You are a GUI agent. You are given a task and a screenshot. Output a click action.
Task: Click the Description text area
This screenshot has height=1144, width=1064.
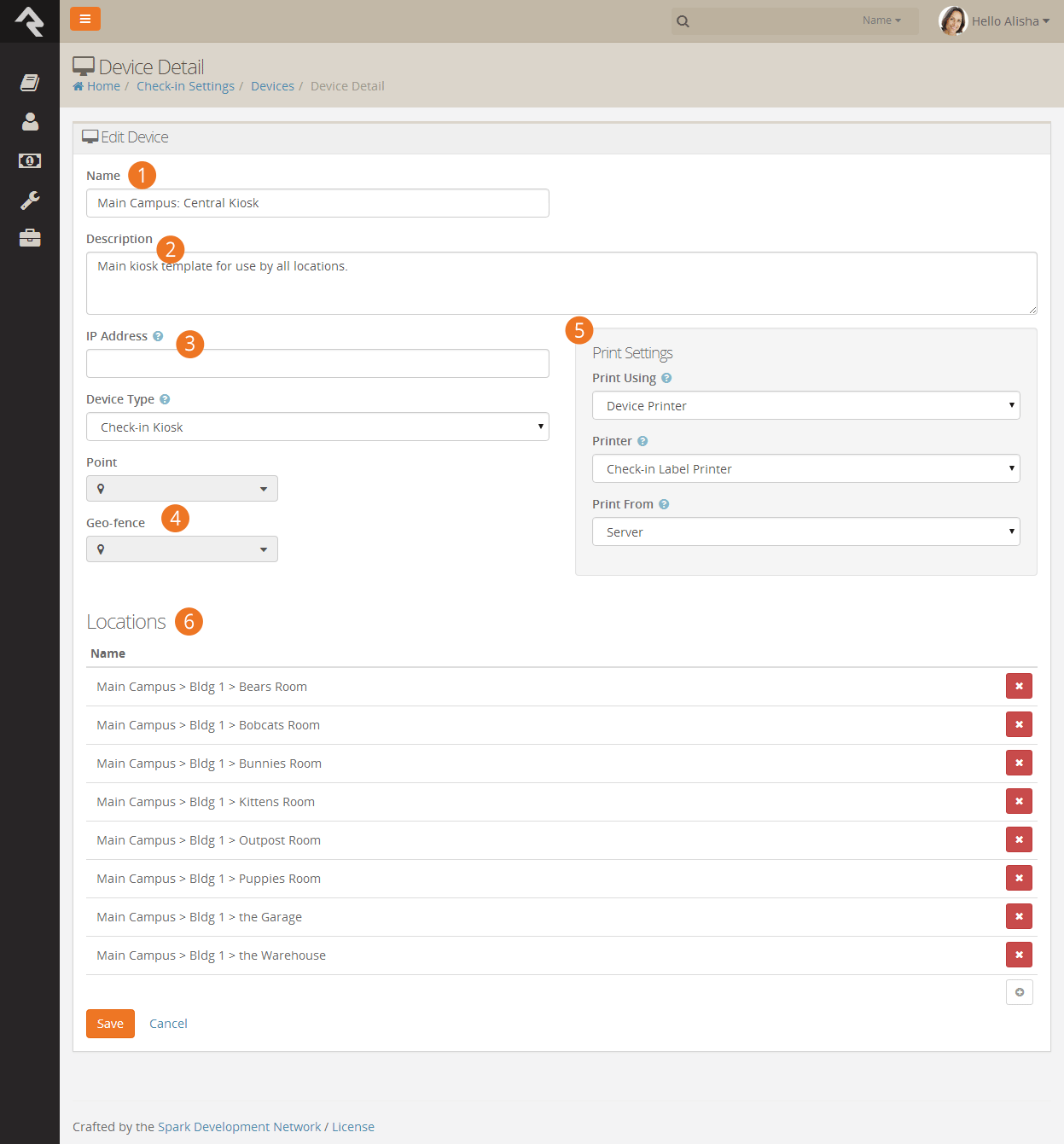coord(561,283)
